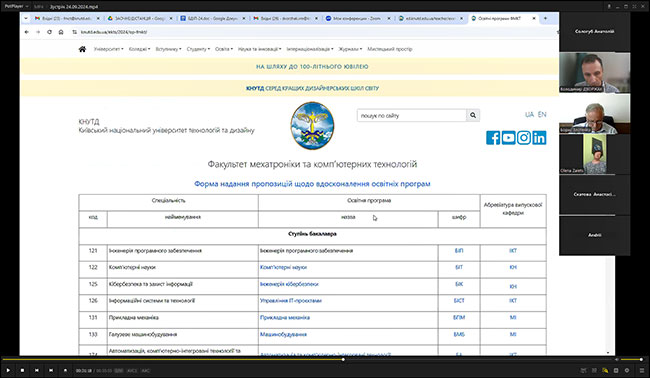Open the Машинобудування program link
This screenshot has height=378, width=650.
[x=284, y=334]
